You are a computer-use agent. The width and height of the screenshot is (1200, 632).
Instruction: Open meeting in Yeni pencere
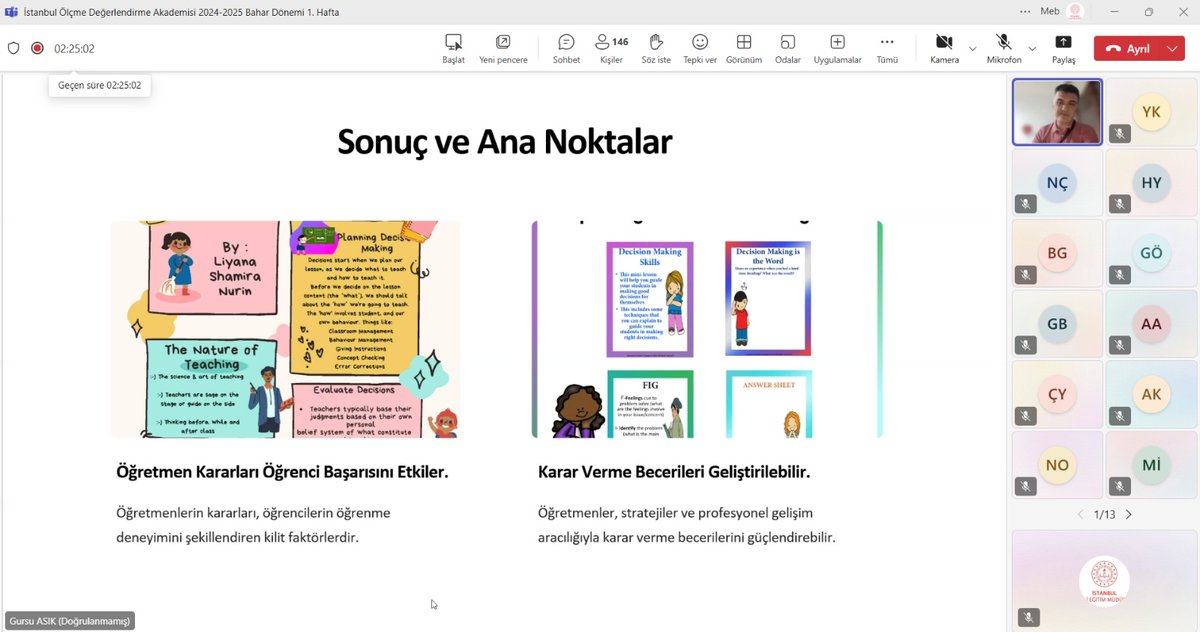[x=503, y=48]
